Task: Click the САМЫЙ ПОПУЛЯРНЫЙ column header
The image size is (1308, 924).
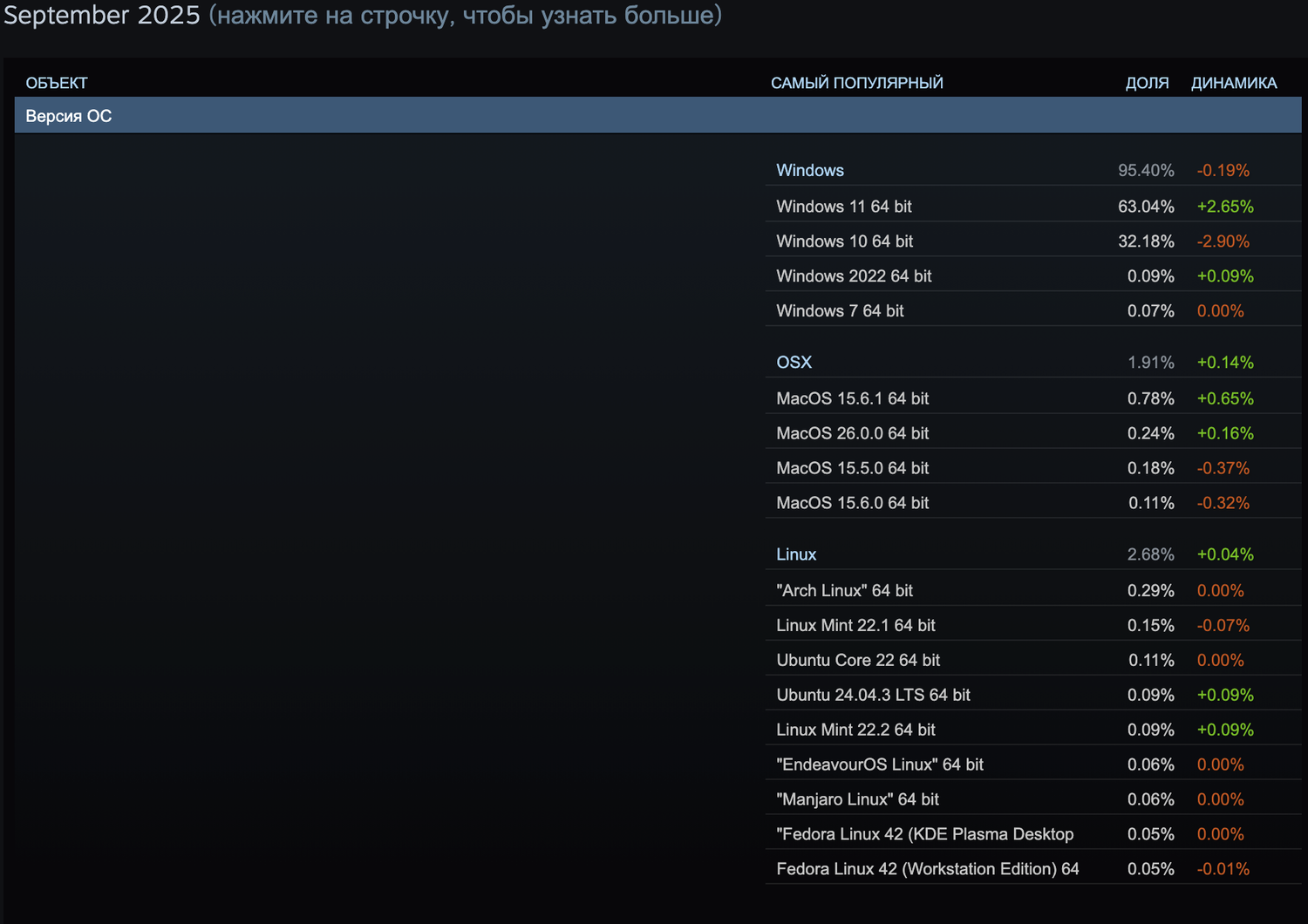Action: tap(857, 83)
